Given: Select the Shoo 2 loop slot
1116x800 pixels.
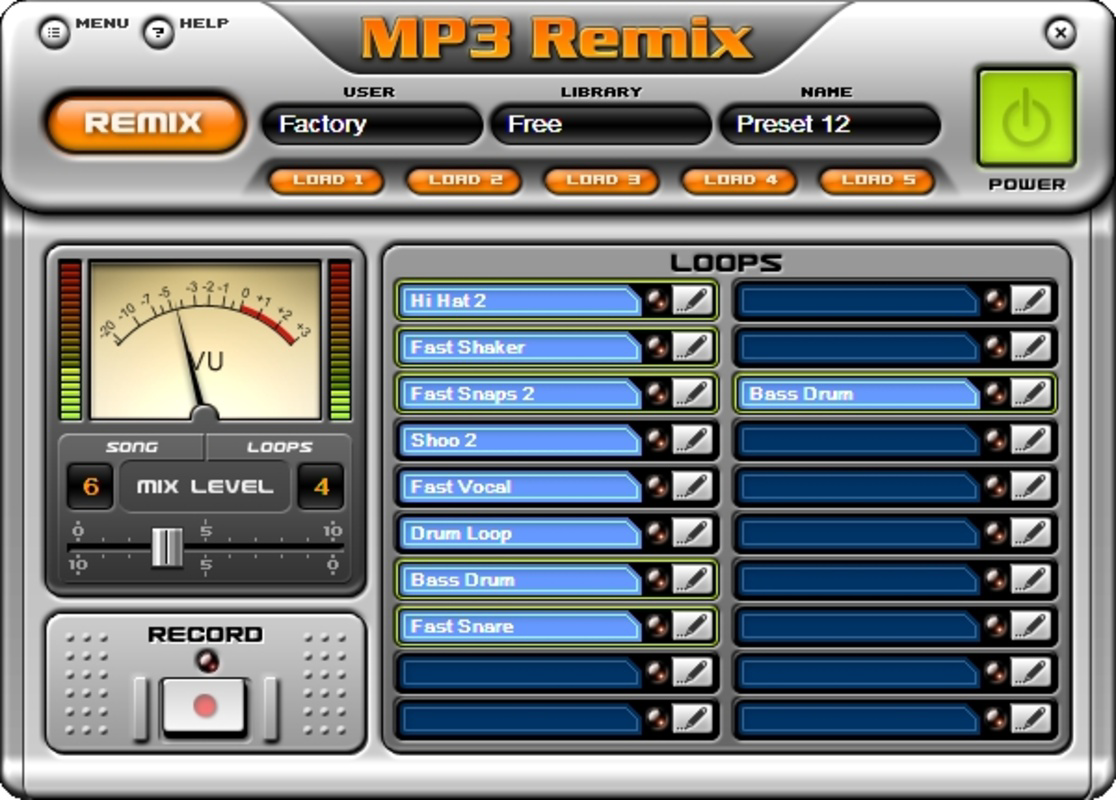Looking at the screenshot, I should click(520, 440).
